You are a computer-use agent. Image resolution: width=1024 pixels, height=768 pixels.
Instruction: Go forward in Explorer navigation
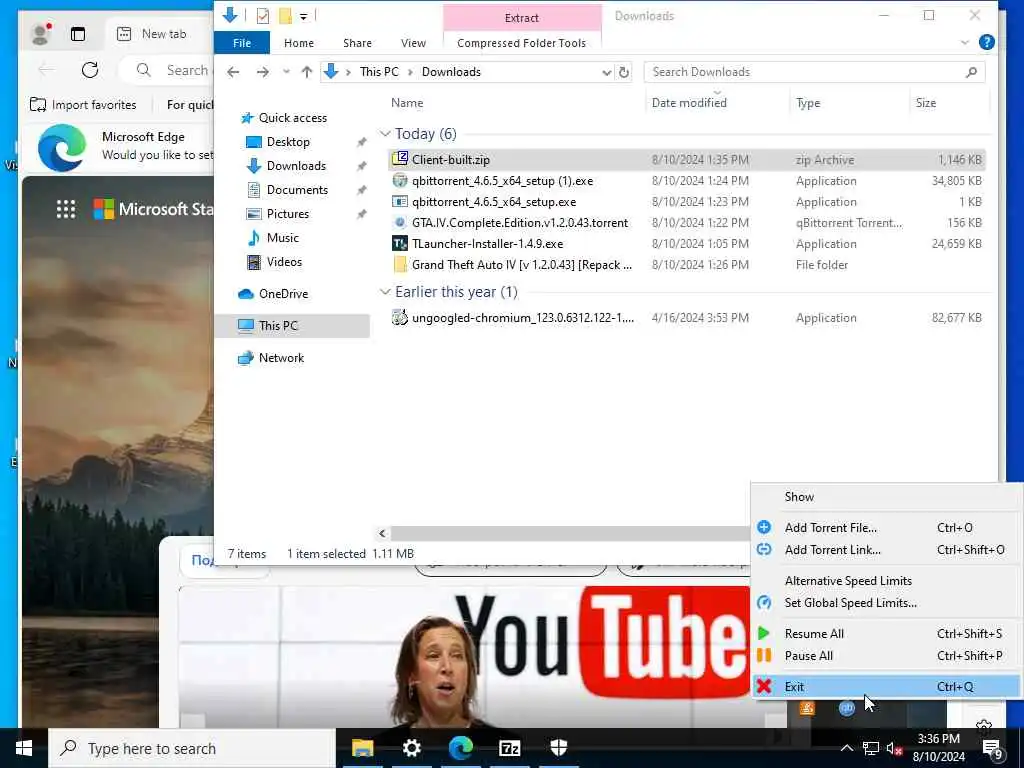point(263,72)
